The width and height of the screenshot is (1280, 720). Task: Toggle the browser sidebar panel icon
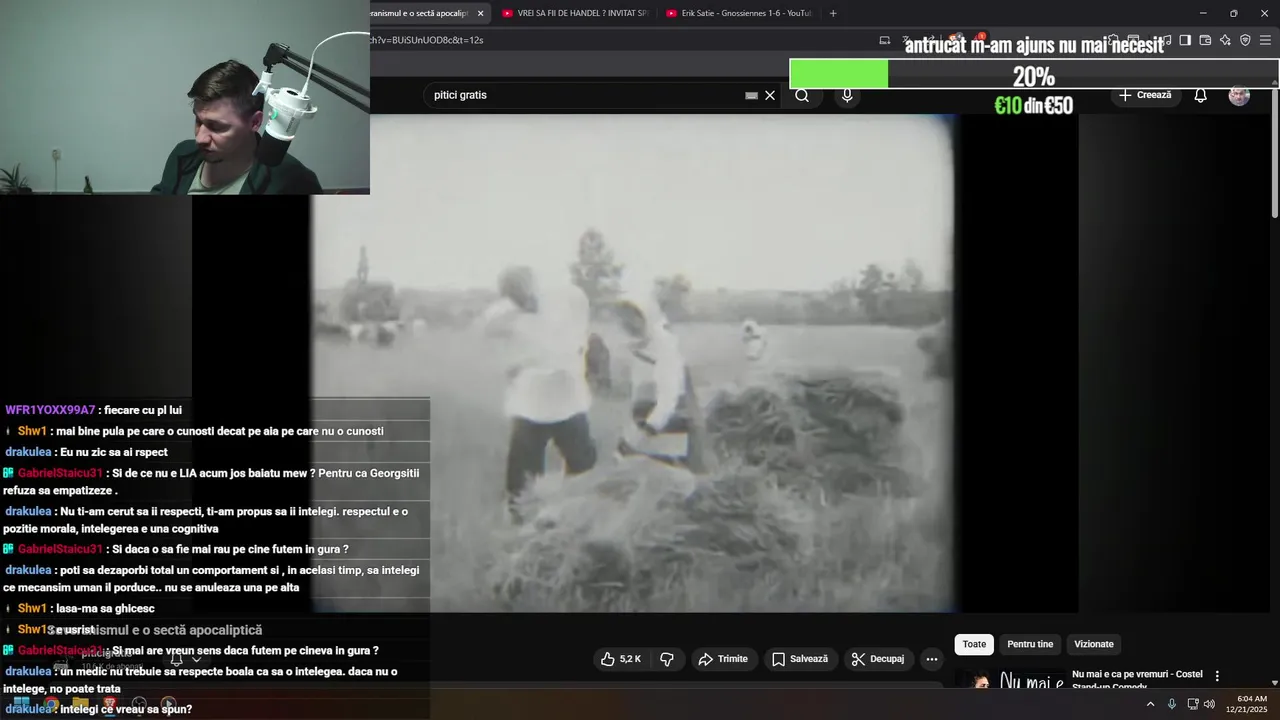pyautogui.click(x=1185, y=40)
